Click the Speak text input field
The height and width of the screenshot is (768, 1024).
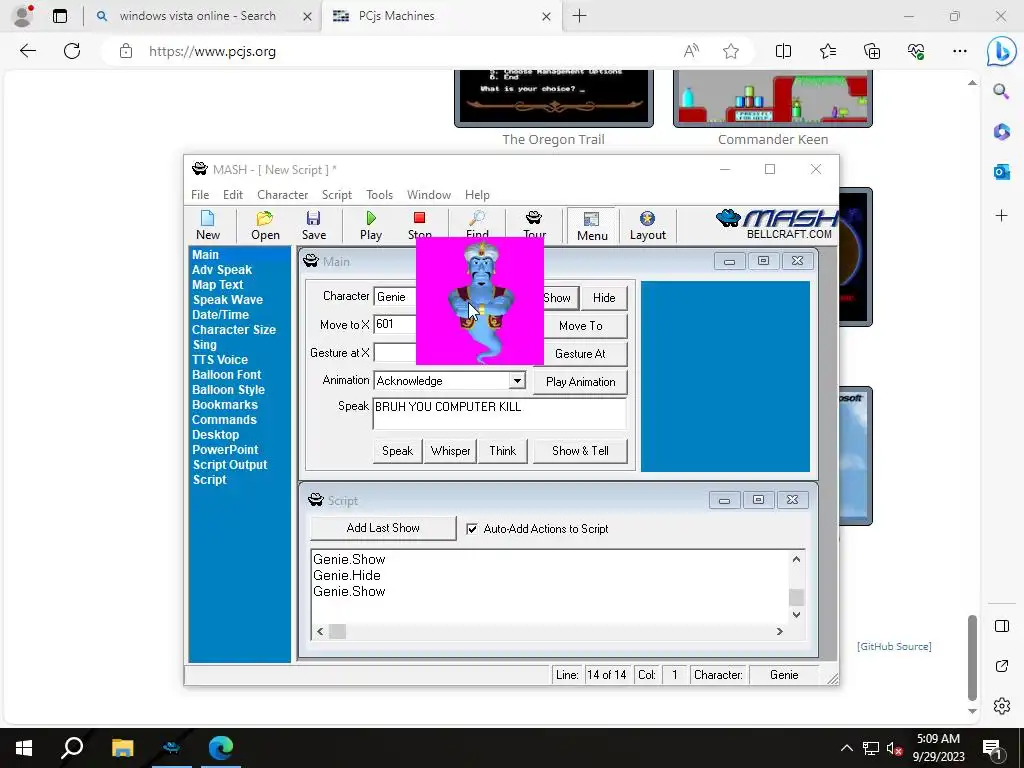pos(499,414)
